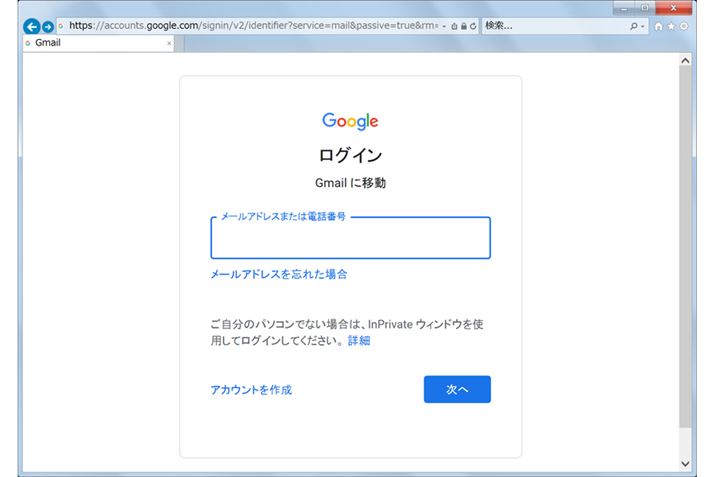Close the browser window with red X
The width and height of the screenshot is (715, 477).
pyautogui.click(x=674, y=8)
